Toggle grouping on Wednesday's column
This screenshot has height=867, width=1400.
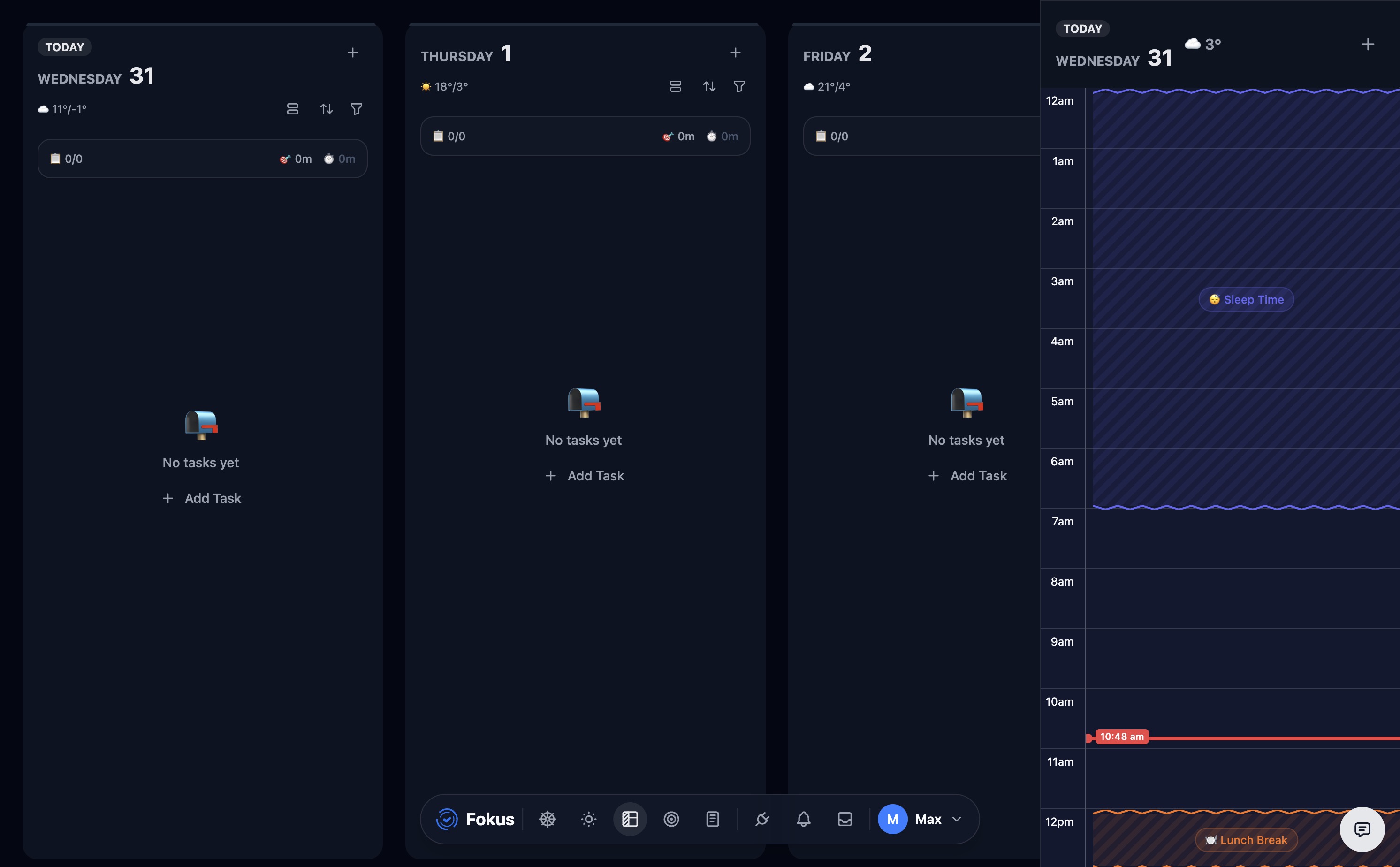pos(293,108)
